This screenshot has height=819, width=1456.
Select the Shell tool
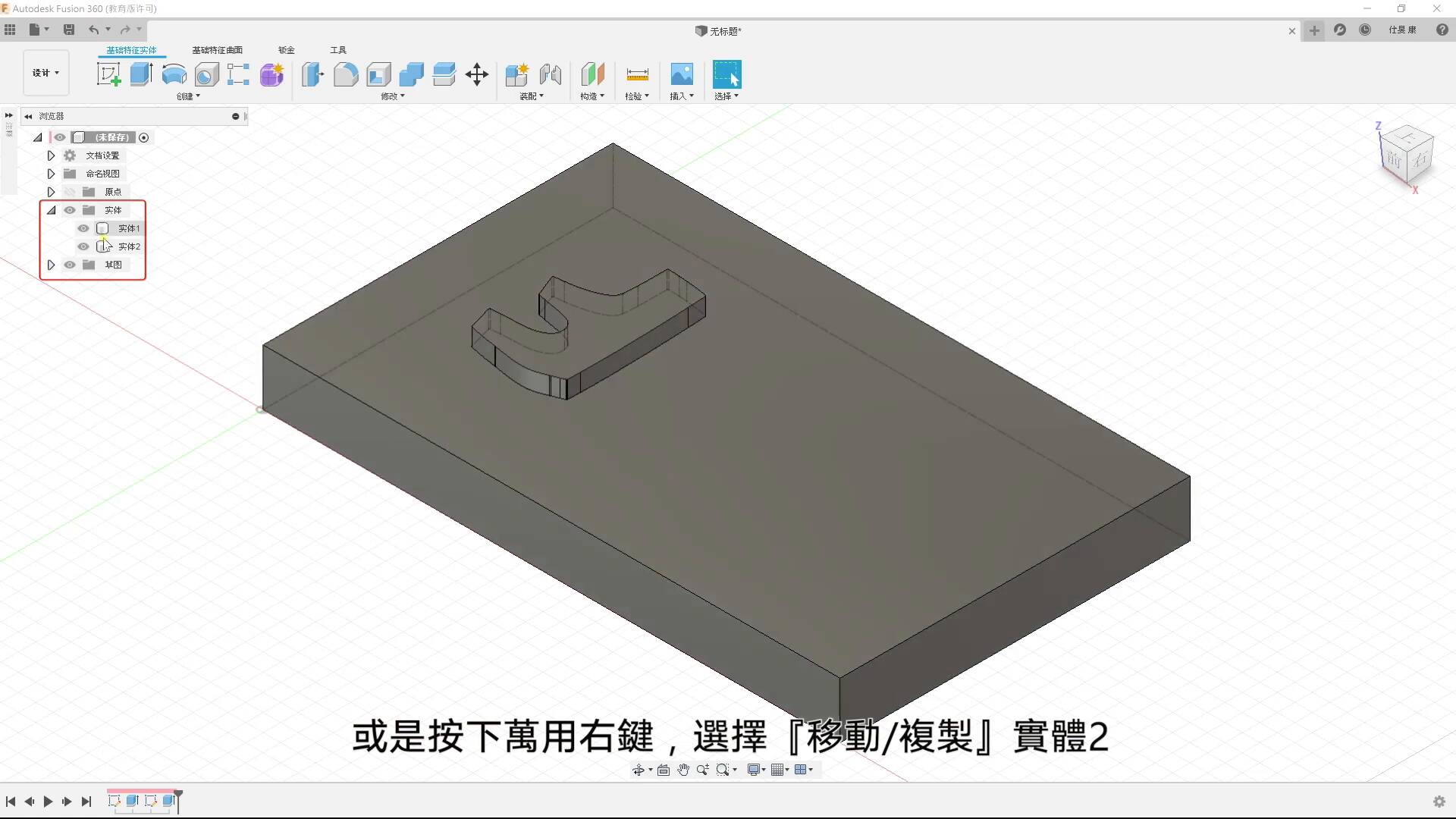click(378, 74)
